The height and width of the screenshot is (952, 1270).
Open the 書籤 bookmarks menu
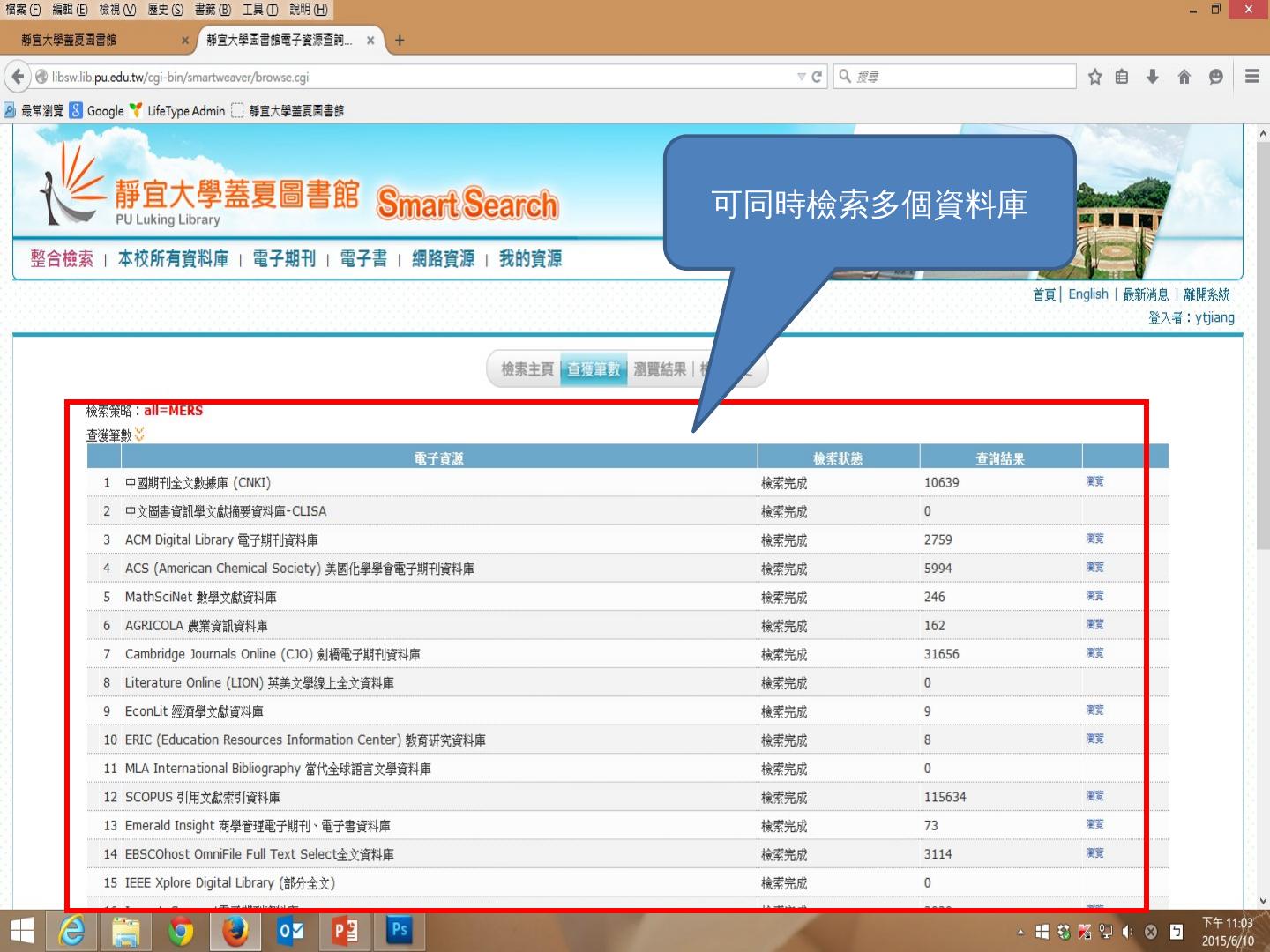[x=212, y=10]
